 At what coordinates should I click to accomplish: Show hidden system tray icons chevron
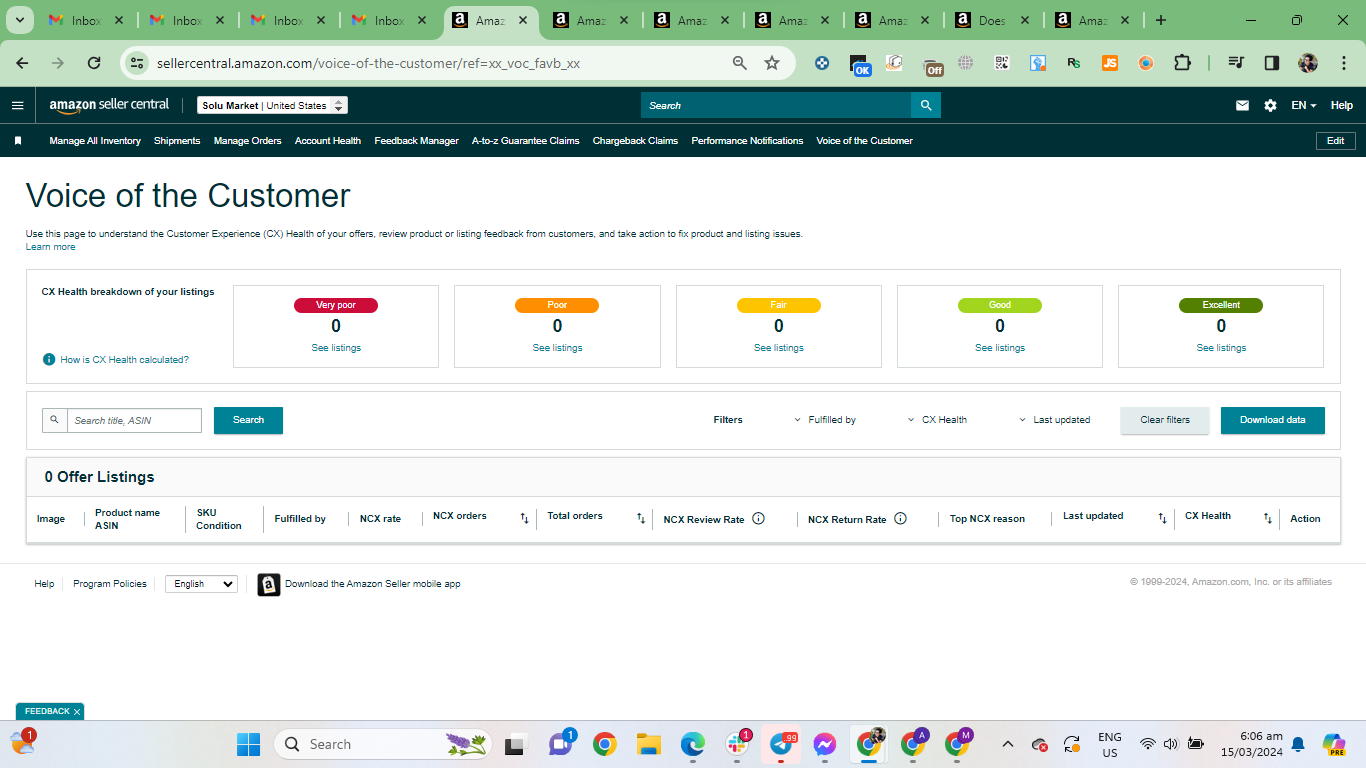tap(1008, 744)
